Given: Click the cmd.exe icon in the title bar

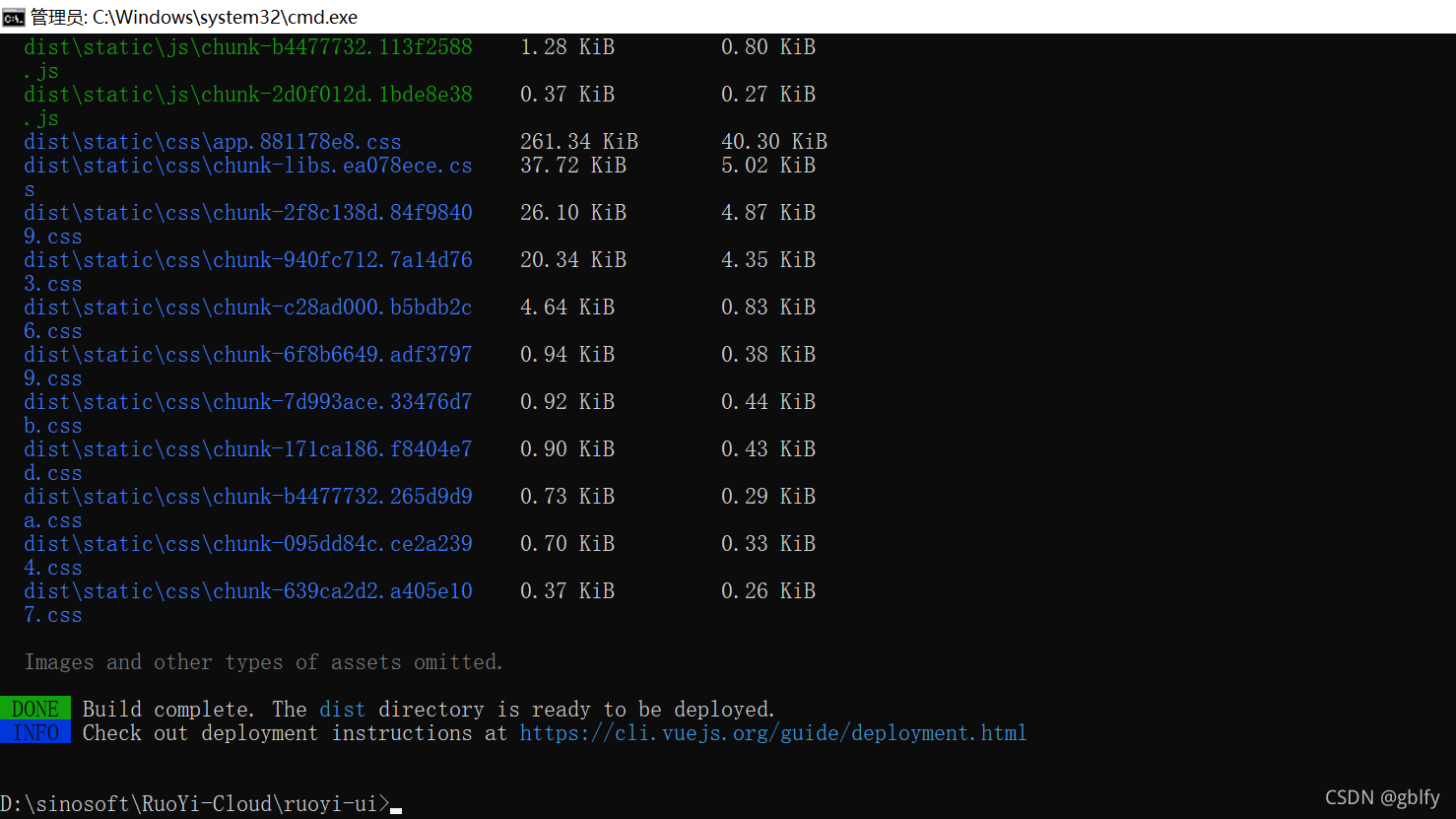Looking at the screenshot, I should pyautogui.click(x=13, y=17).
